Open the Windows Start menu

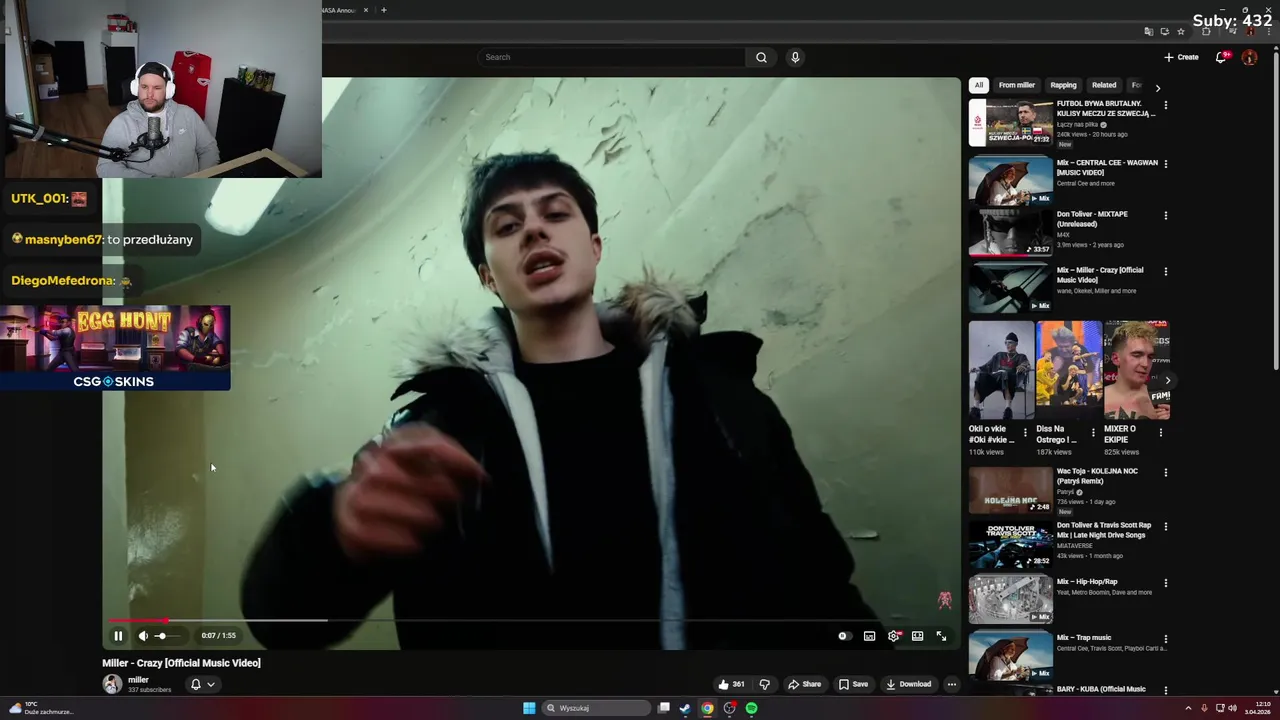(529, 708)
